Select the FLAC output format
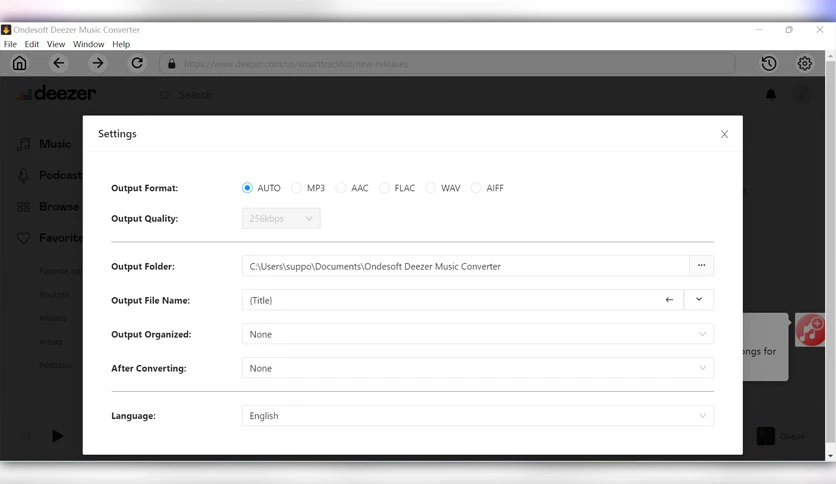Viewport: 836px width, 484px height. [384, 188]
